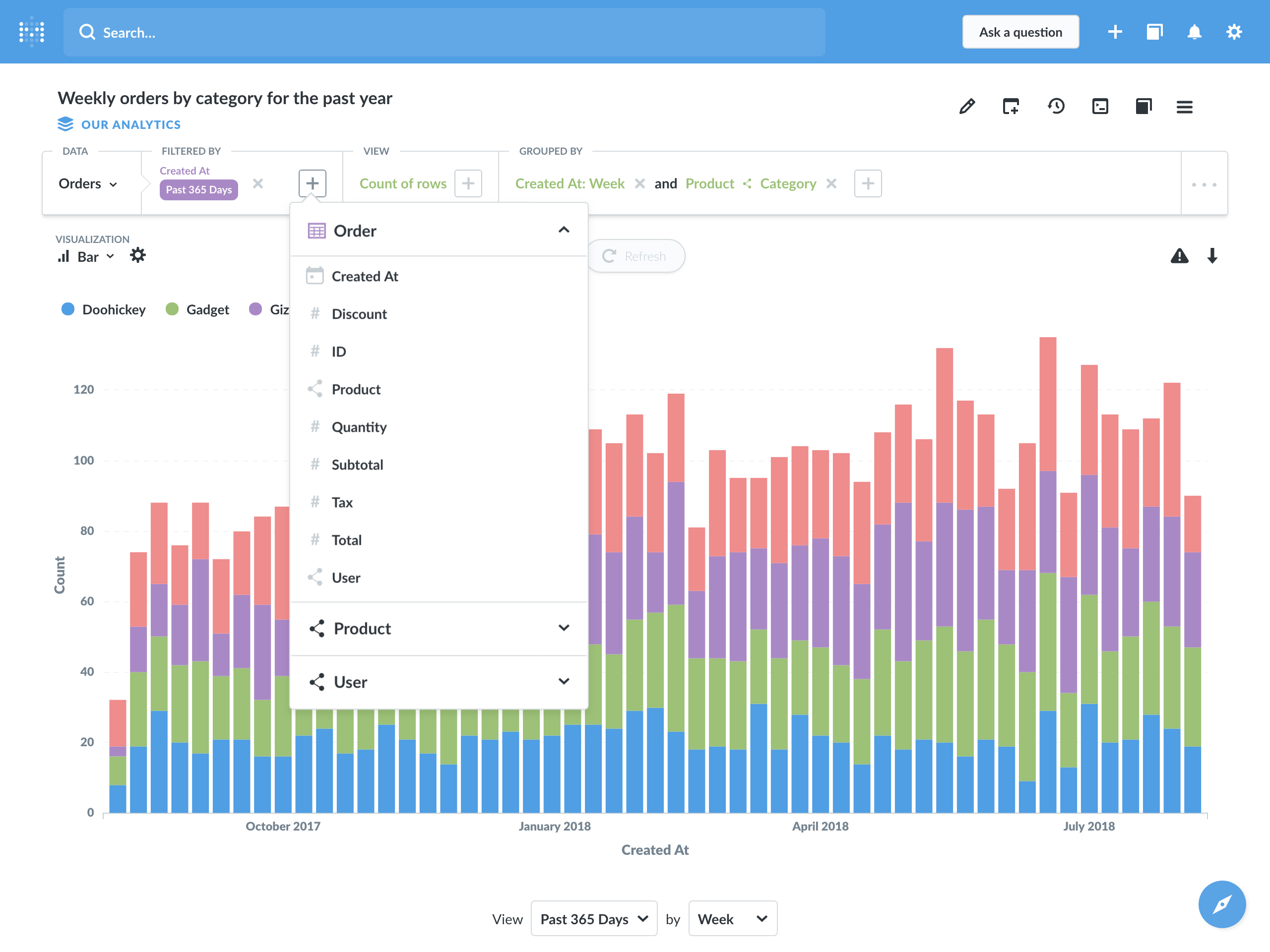Select Quantity field from Order table

point(360,427)
